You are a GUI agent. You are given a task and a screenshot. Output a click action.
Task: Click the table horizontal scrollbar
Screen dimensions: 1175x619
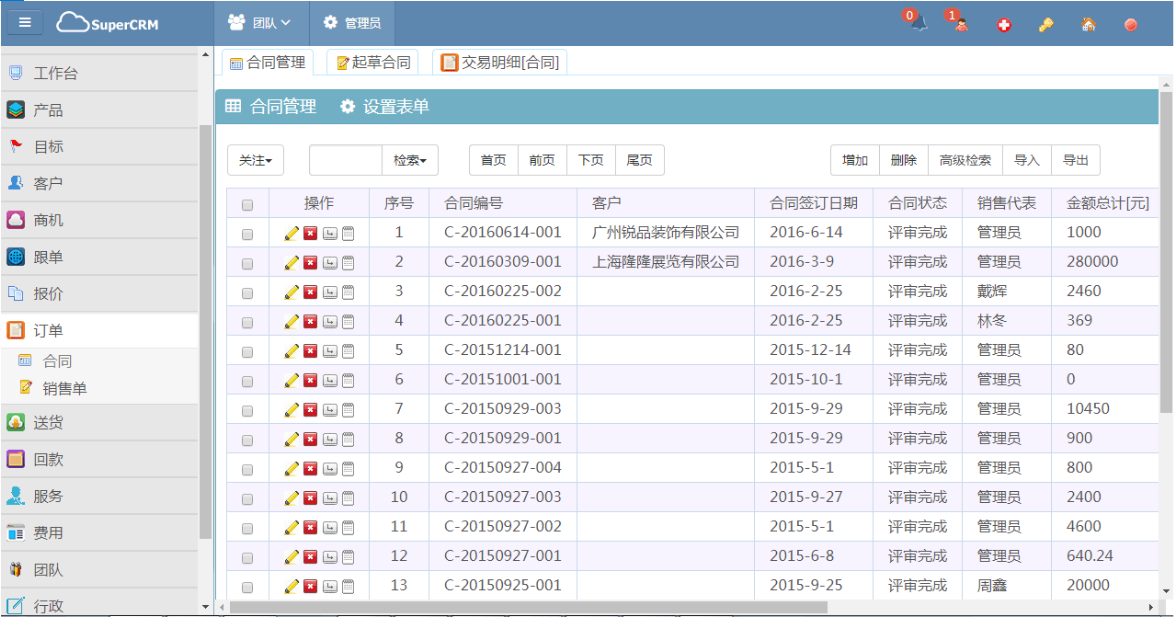point(528,607)
